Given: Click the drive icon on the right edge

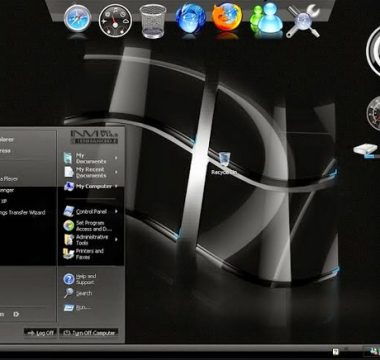Looking at the screenshot, I should [x=367, y=151].
